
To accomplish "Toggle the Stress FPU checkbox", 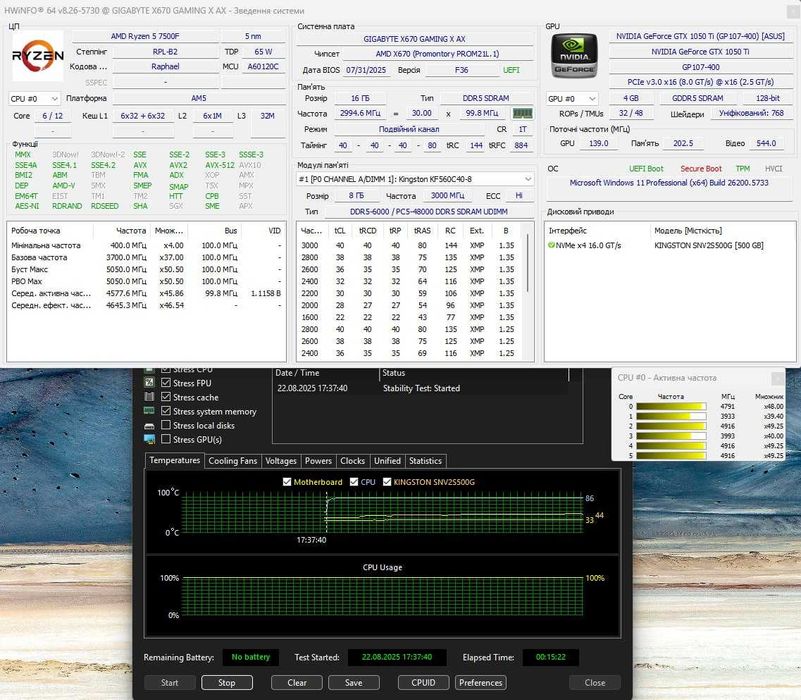I will tap(166, 383).
